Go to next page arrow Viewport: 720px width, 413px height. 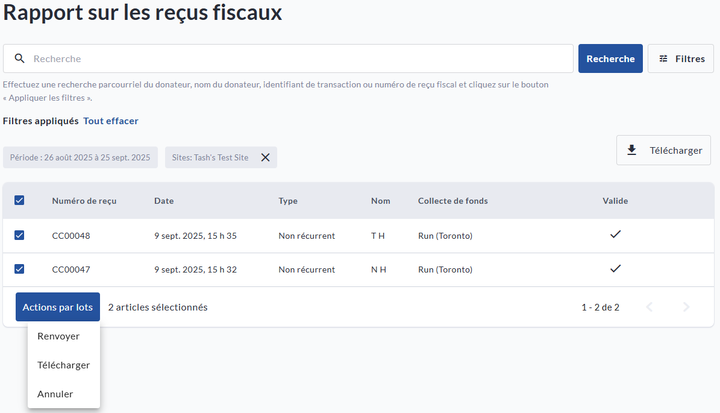pyautogui.click(x=686, y=307)
